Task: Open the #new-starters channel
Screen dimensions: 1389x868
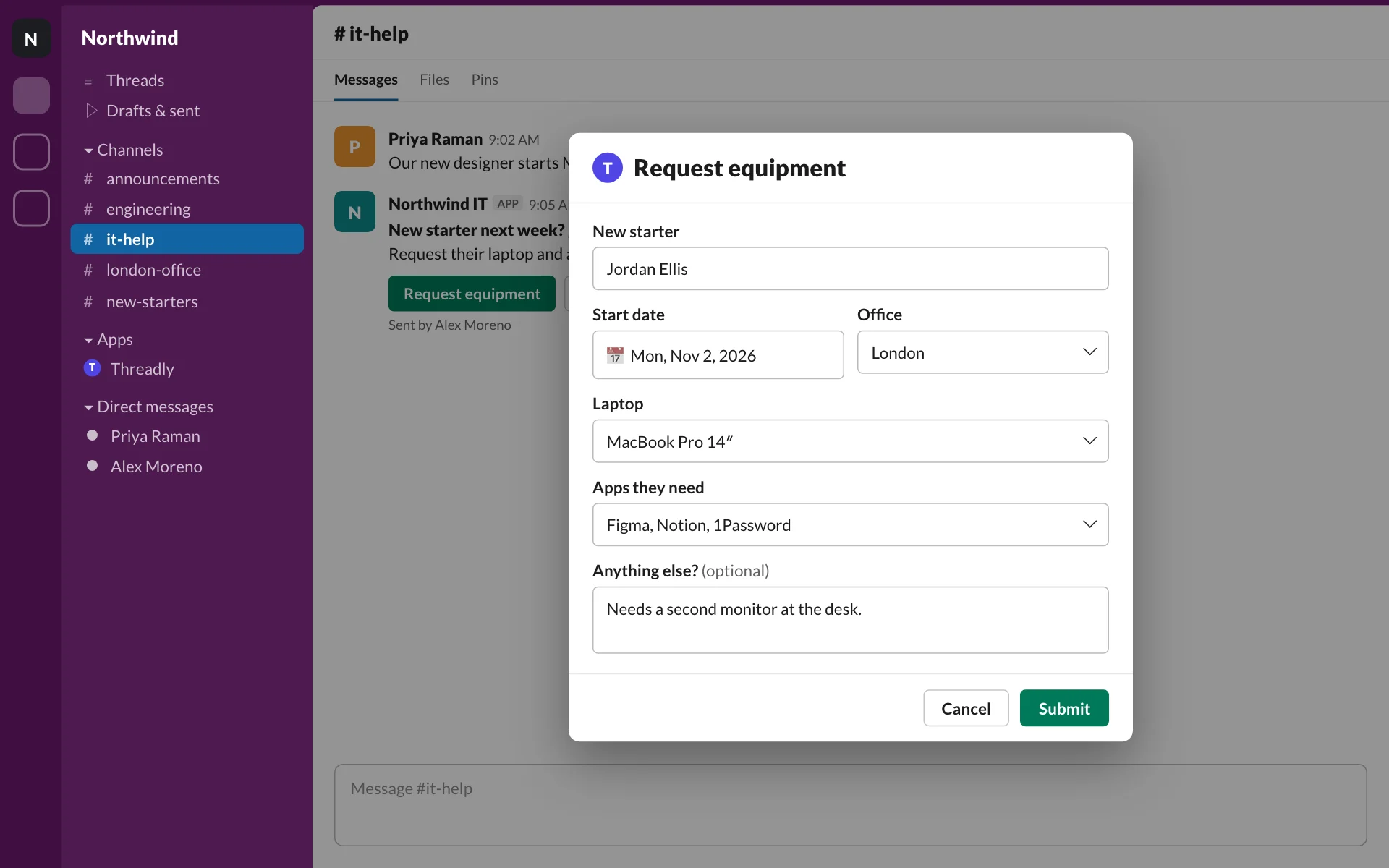Action: (x=187, y=302)
